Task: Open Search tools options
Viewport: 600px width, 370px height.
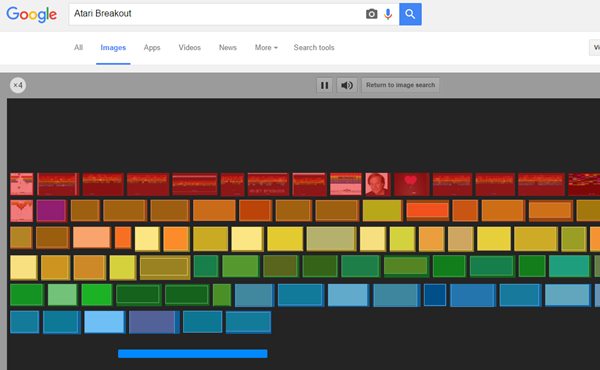Action: [x=314, y=47]
